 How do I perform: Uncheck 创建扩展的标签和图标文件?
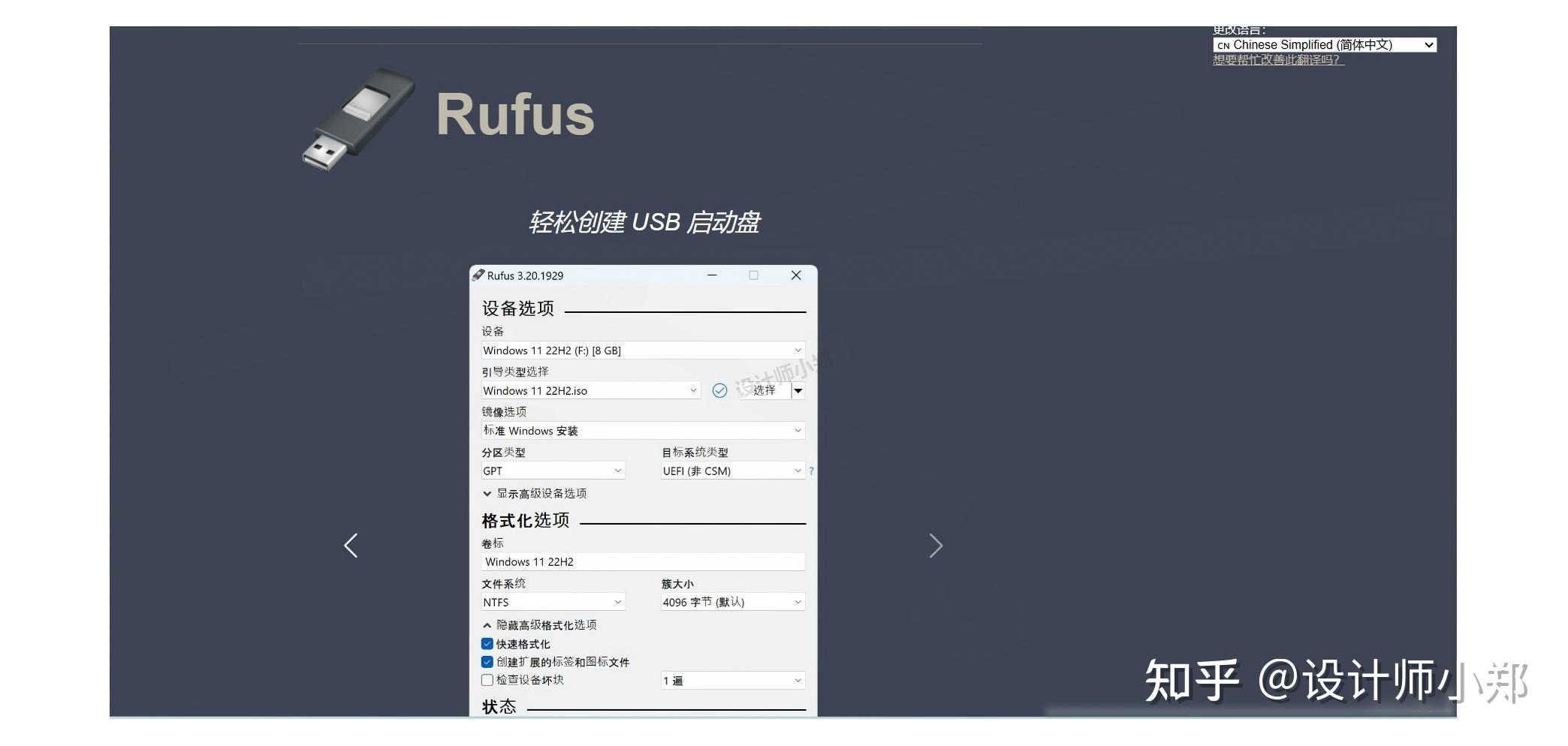tap(487, 661)
